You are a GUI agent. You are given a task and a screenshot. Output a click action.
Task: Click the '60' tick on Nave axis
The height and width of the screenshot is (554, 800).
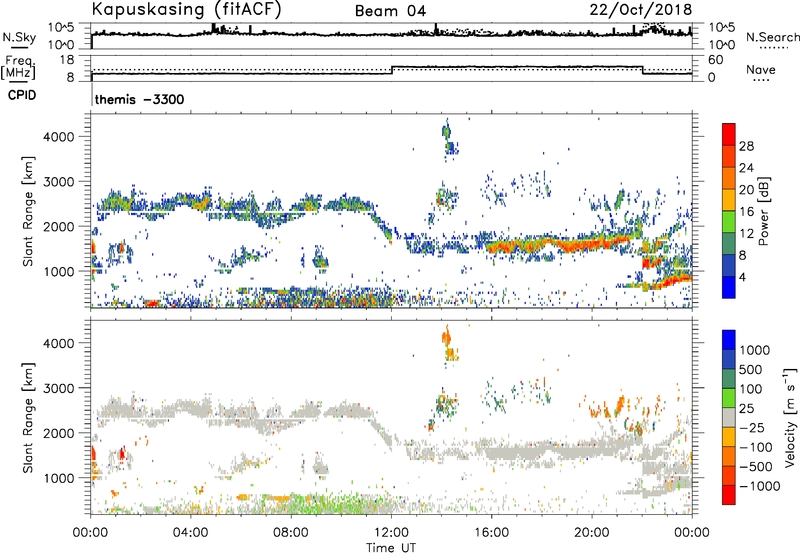click(715, 60)
